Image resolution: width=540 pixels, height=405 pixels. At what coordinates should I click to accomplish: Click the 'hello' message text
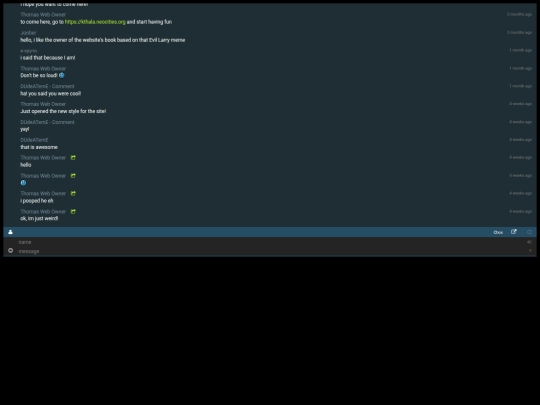pyautogui.click(x=26, y=165)
